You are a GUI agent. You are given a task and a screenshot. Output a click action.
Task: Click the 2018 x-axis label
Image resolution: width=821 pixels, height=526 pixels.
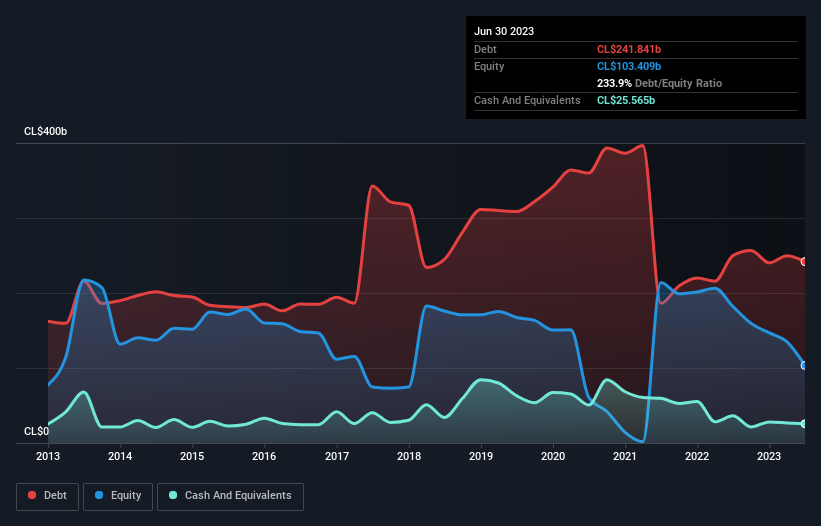[409, 456]
